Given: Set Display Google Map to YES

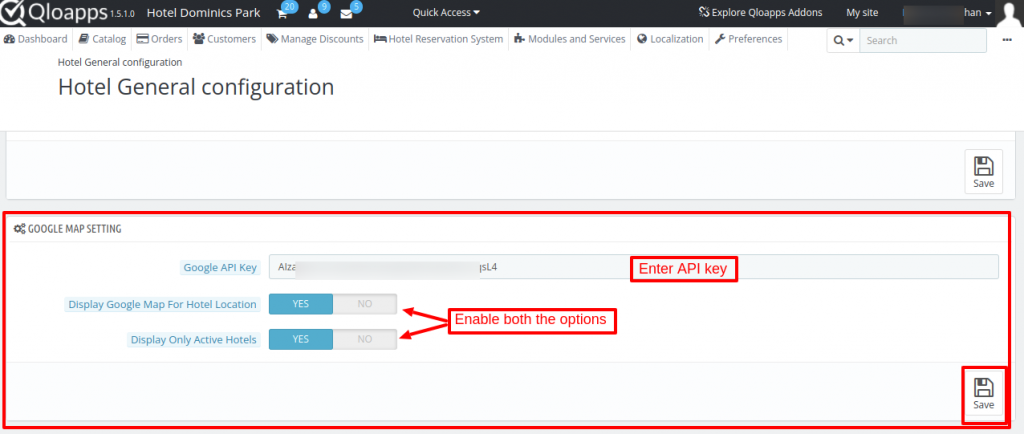Looking at the screenshot, I should (x=301, y=304).
